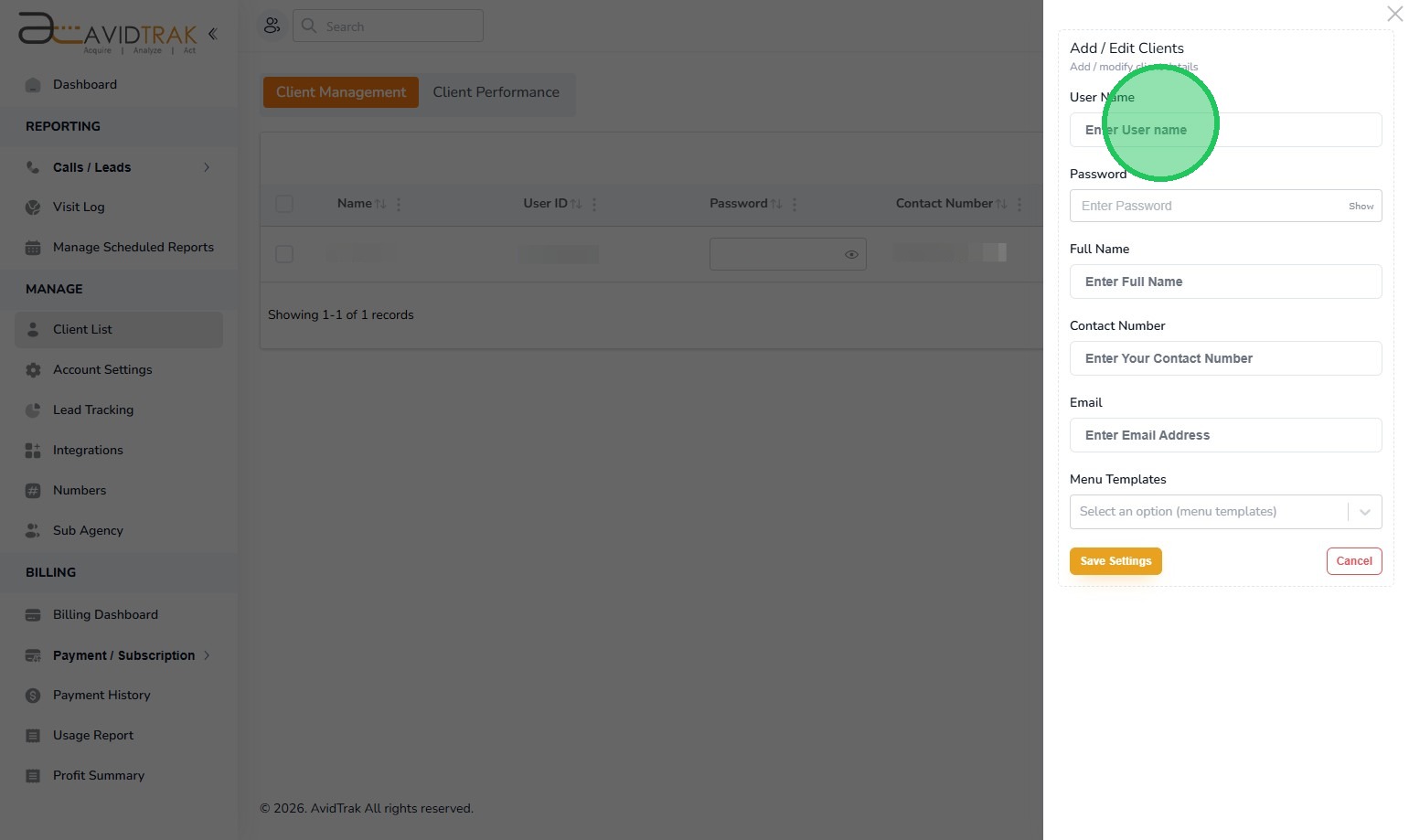1409x840 pixels.
Task: Open the User ID column options menu
Action: (594, 204)
